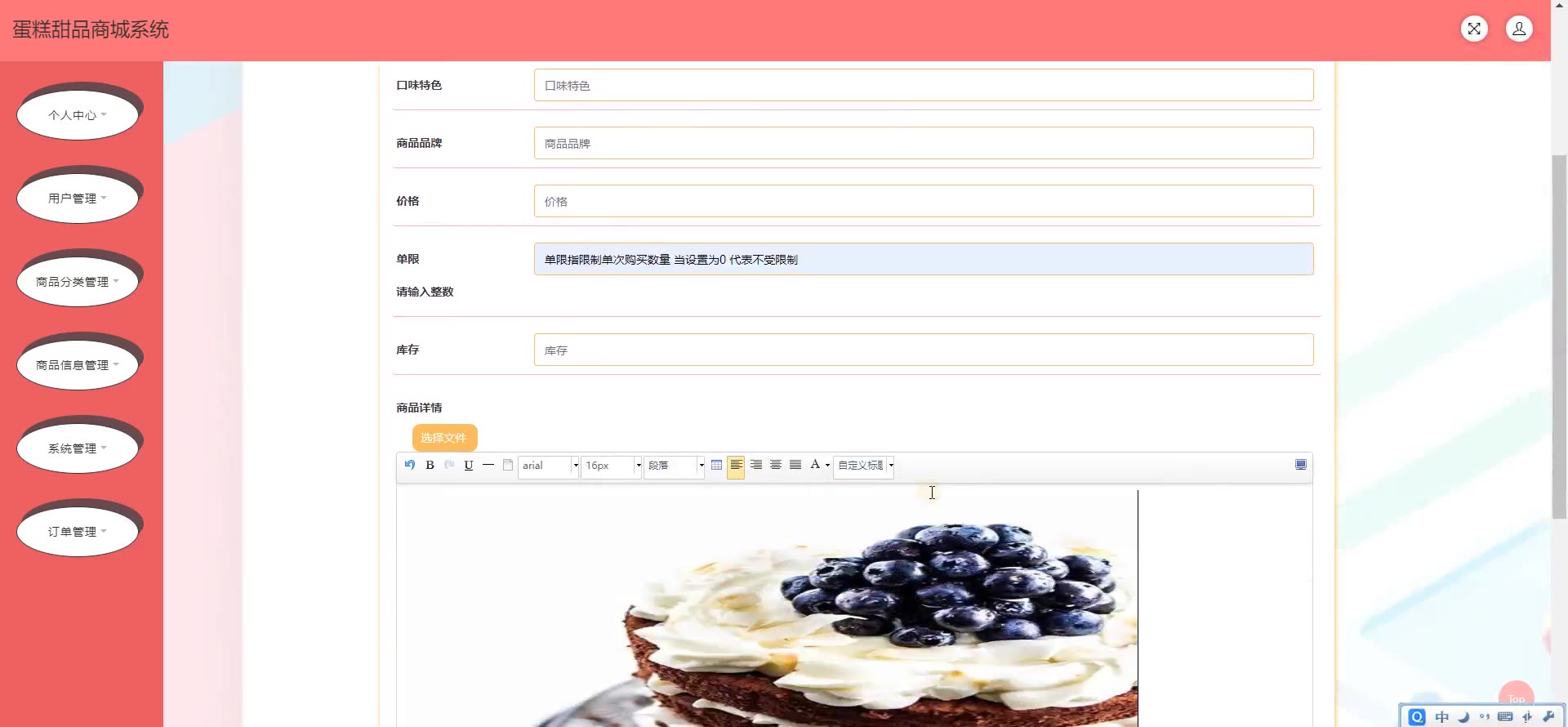The width and height of the screenshot is (1568, 727).
Task: Open the user profile icon in header
Action: point(1519,29)
